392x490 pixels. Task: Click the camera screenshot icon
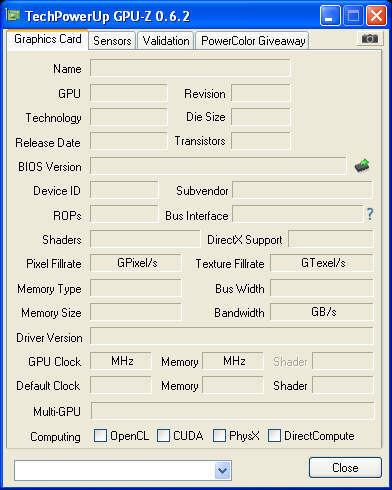click(369, 39)
